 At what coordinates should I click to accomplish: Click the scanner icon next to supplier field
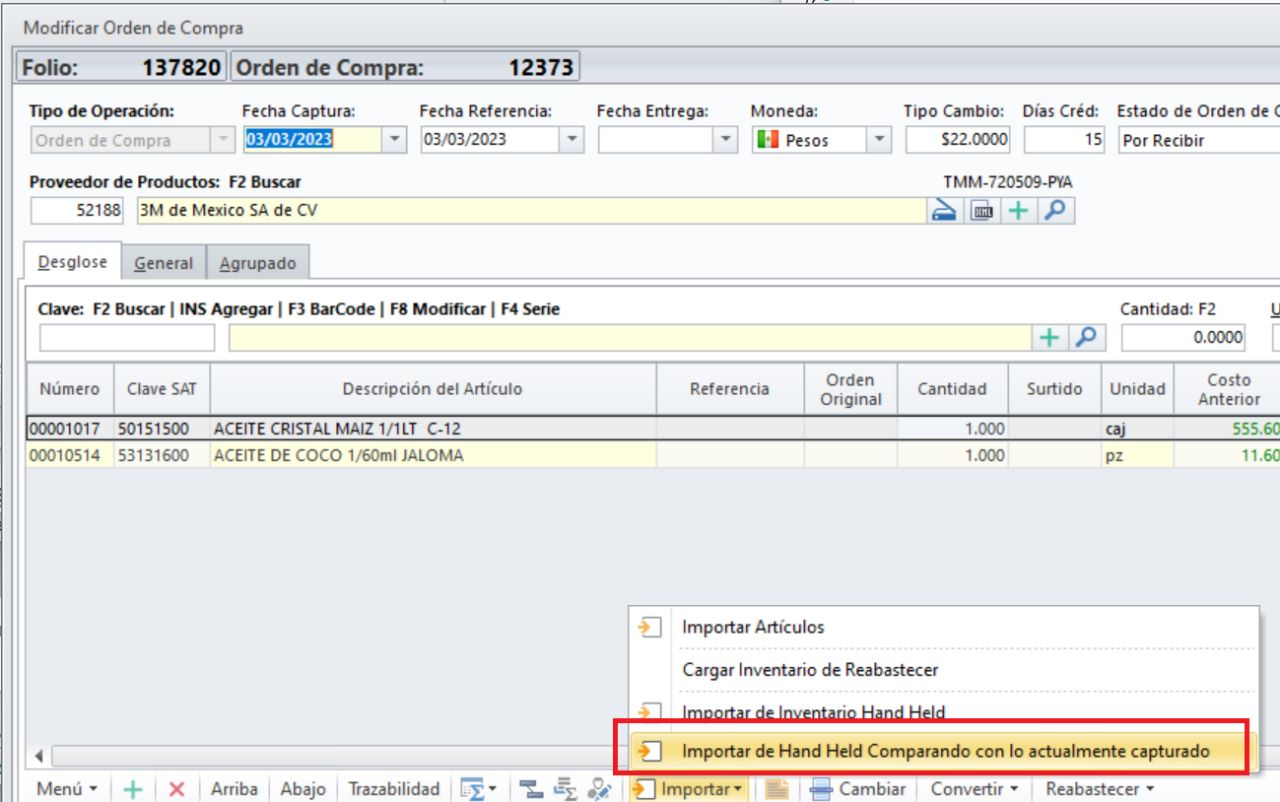pos(945,211)
